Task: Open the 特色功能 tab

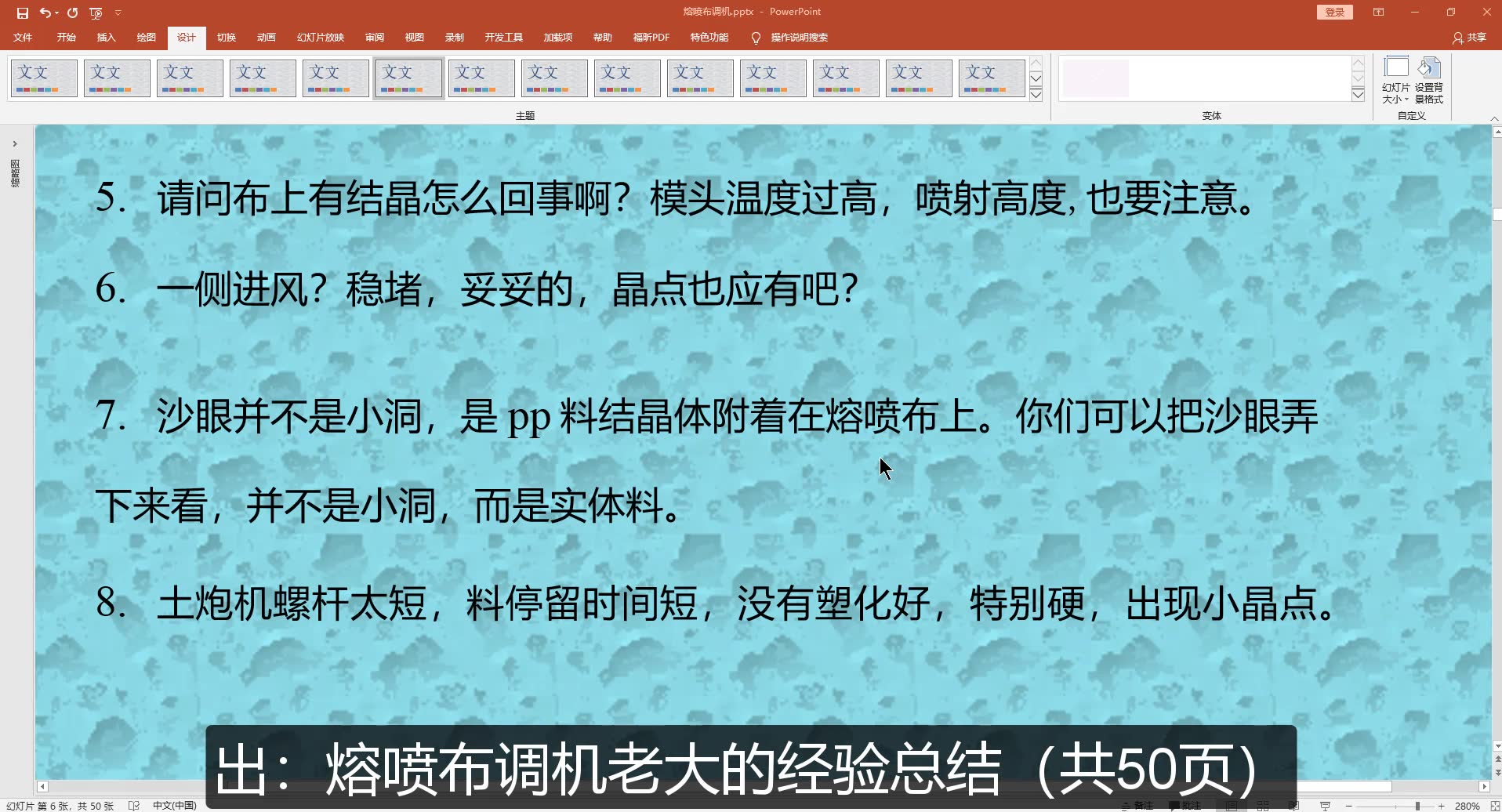Action: (709, 38)
